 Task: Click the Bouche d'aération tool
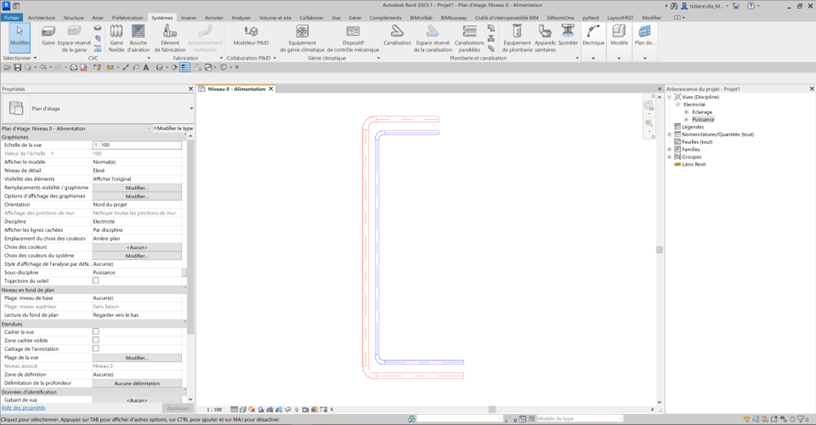[138, 35]
